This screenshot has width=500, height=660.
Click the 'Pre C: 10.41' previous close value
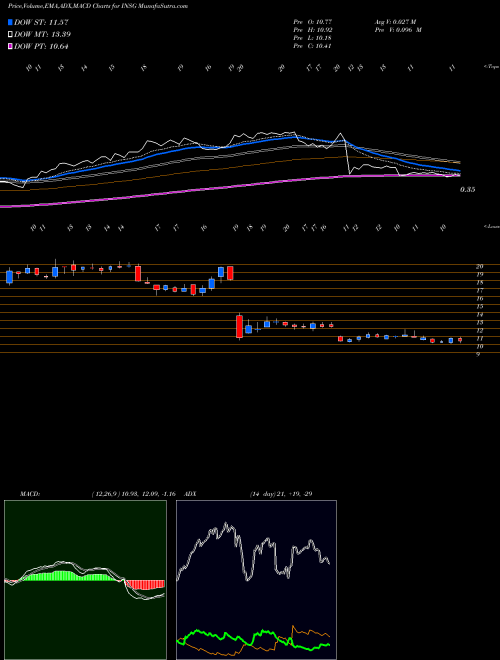pos(313,45)
